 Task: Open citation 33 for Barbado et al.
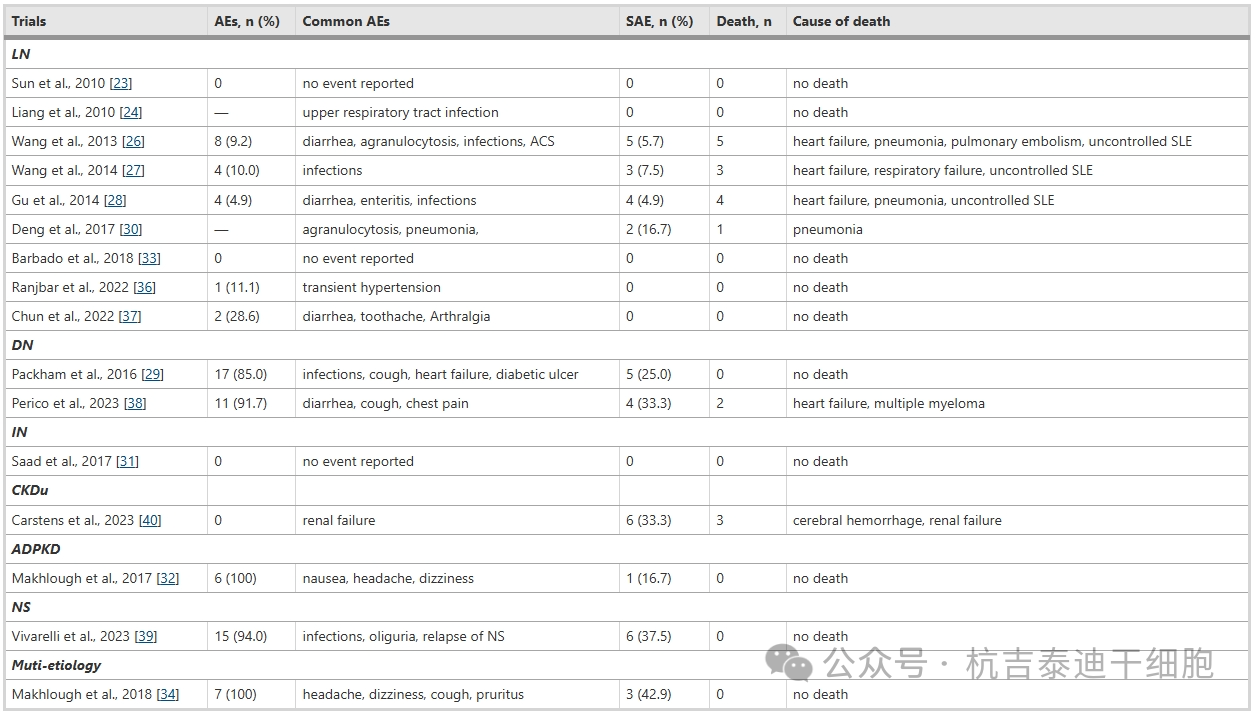[x=149, y=258]
